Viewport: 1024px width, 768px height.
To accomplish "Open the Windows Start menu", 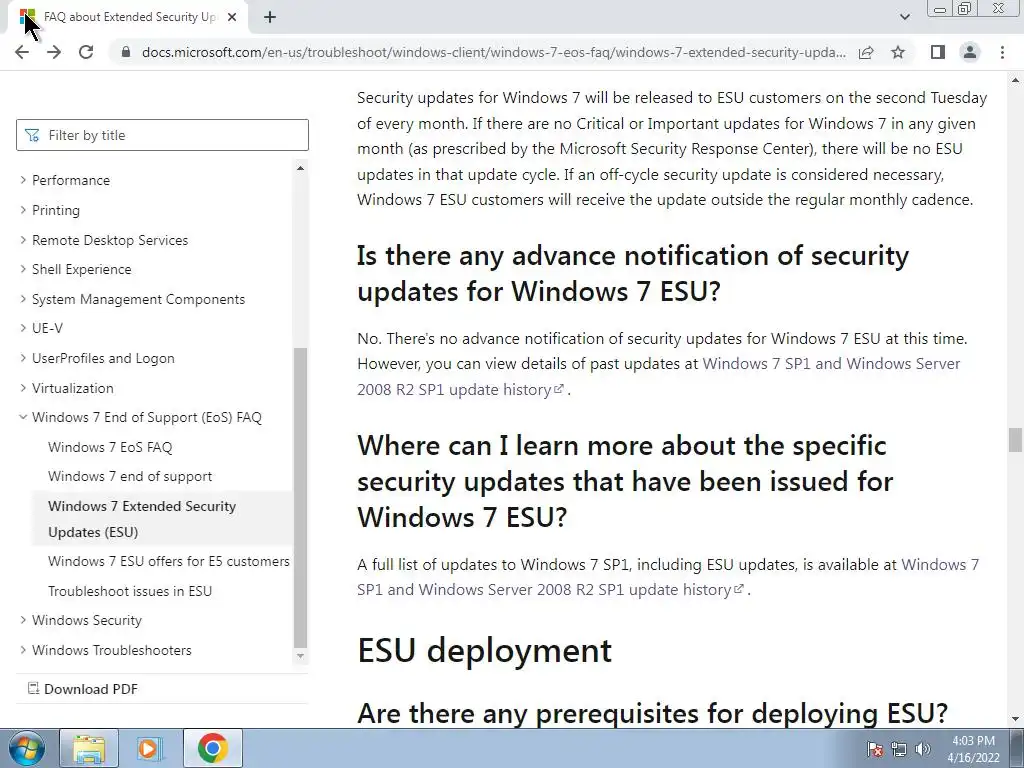I will [26, 748].
